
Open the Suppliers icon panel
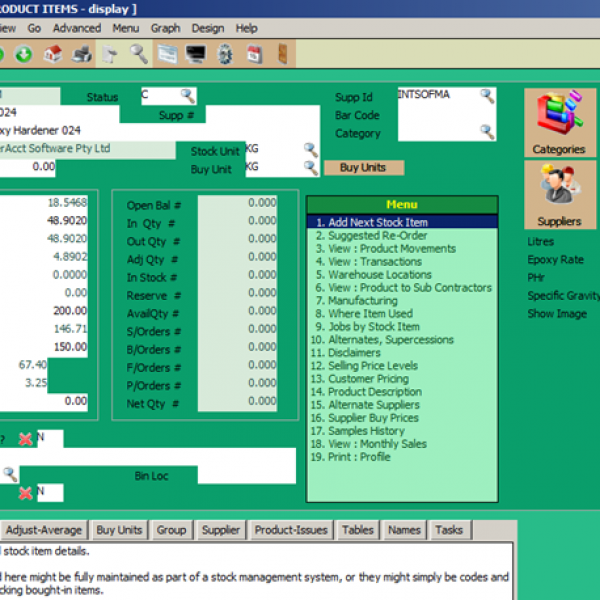click(560, 195)
